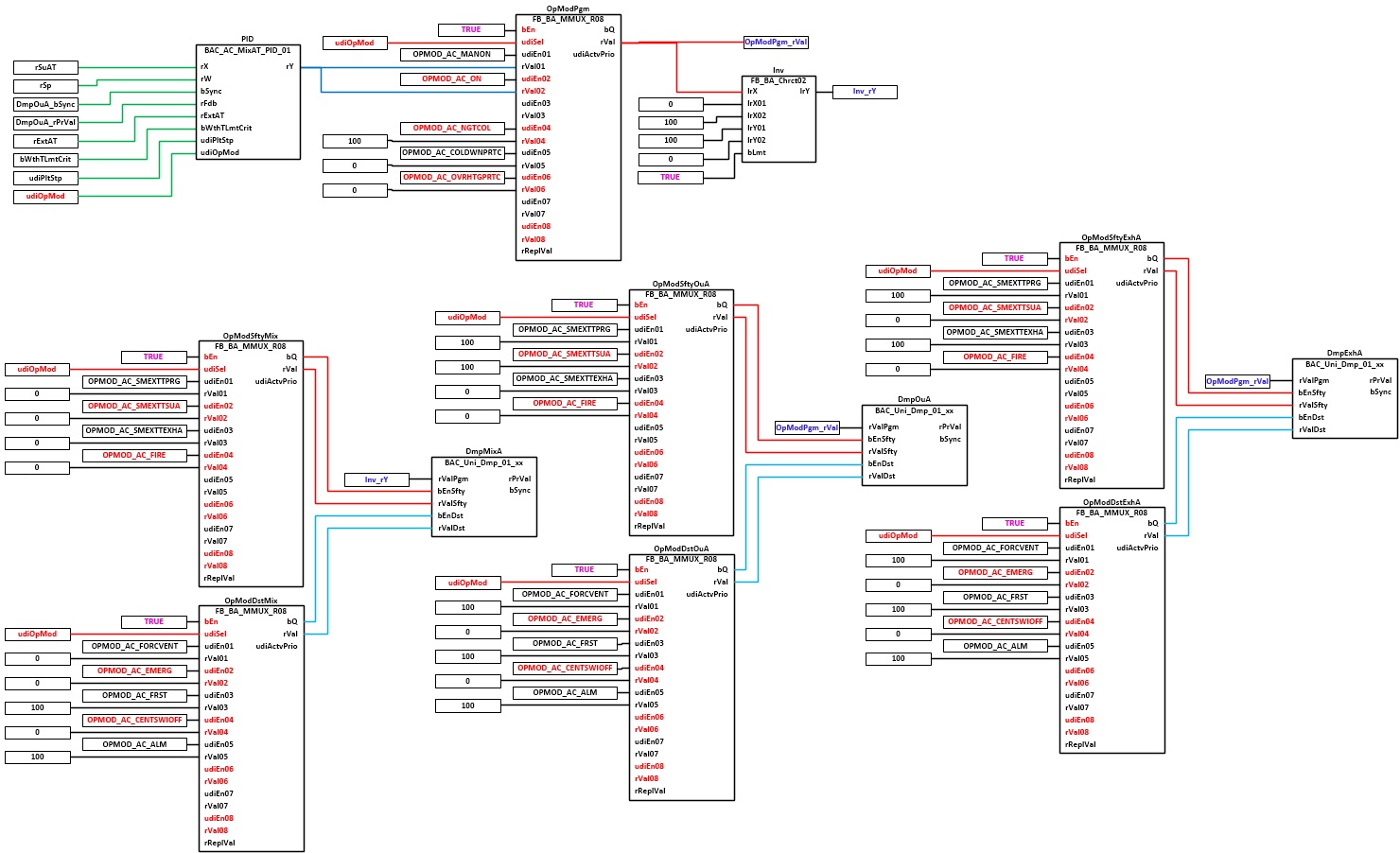Click the OPMOD_AC_COLDWNPRTC constant box
The height and width of the screenshot is (853, 1400).
[452, 153]
